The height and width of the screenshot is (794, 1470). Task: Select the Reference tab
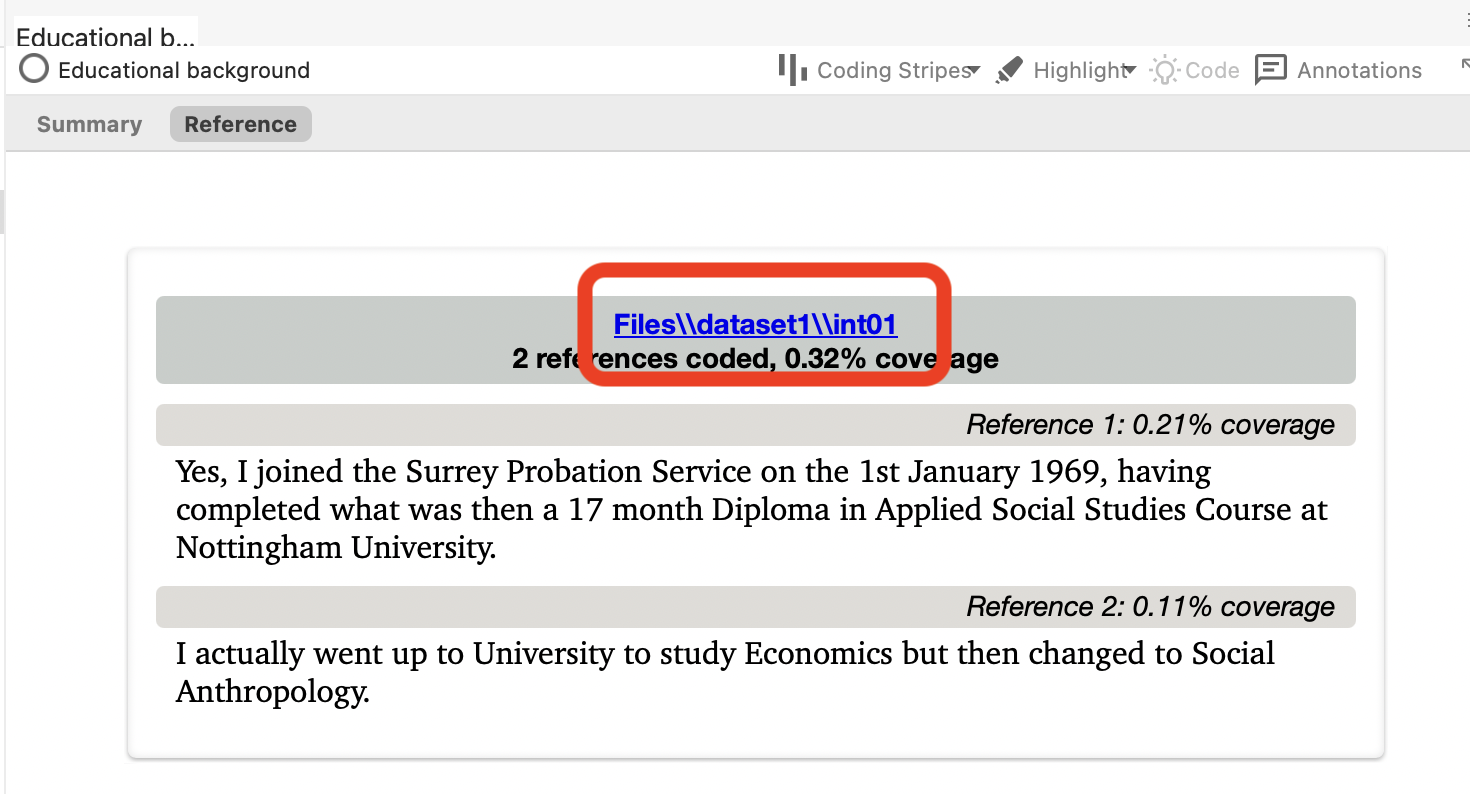click(x=240, y=125)
